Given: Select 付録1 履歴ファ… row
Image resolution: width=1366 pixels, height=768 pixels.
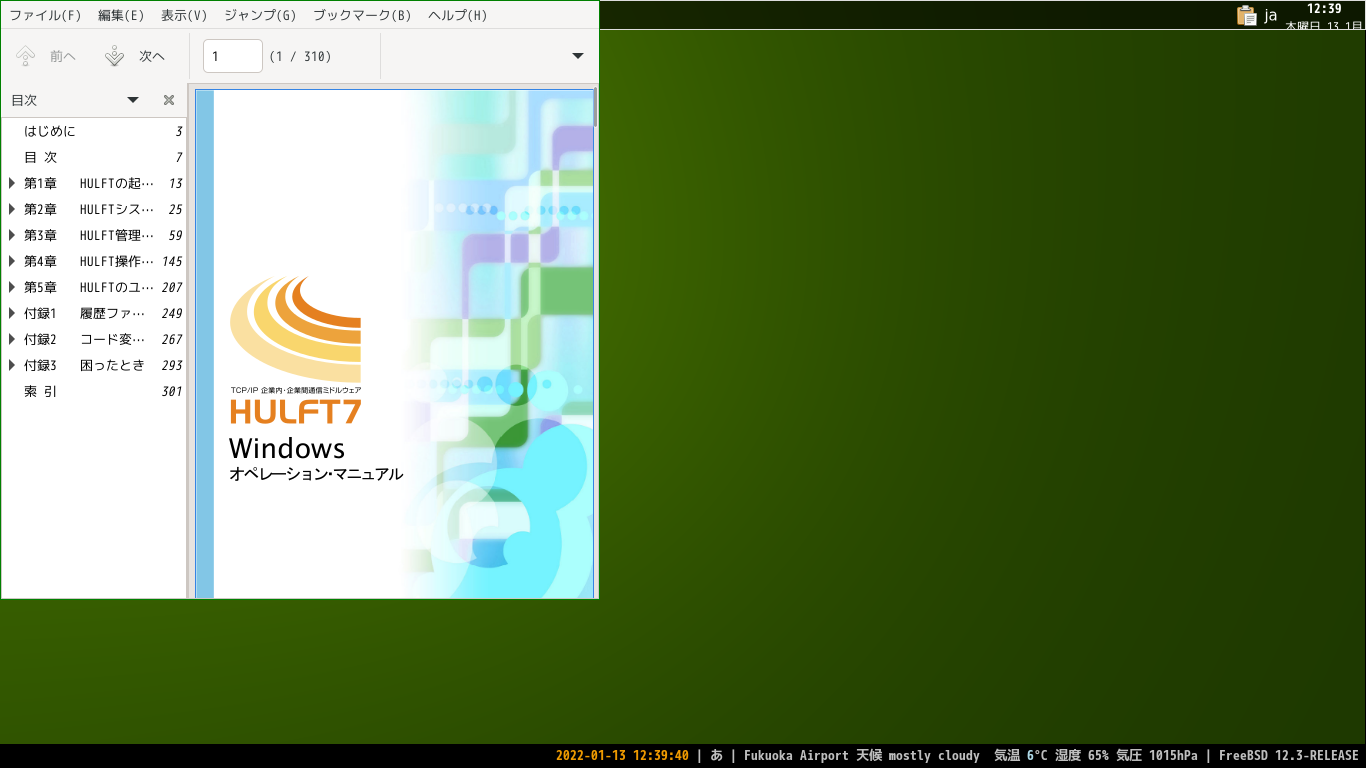Looking at the screenshot, I should click(x=94, y=313).
